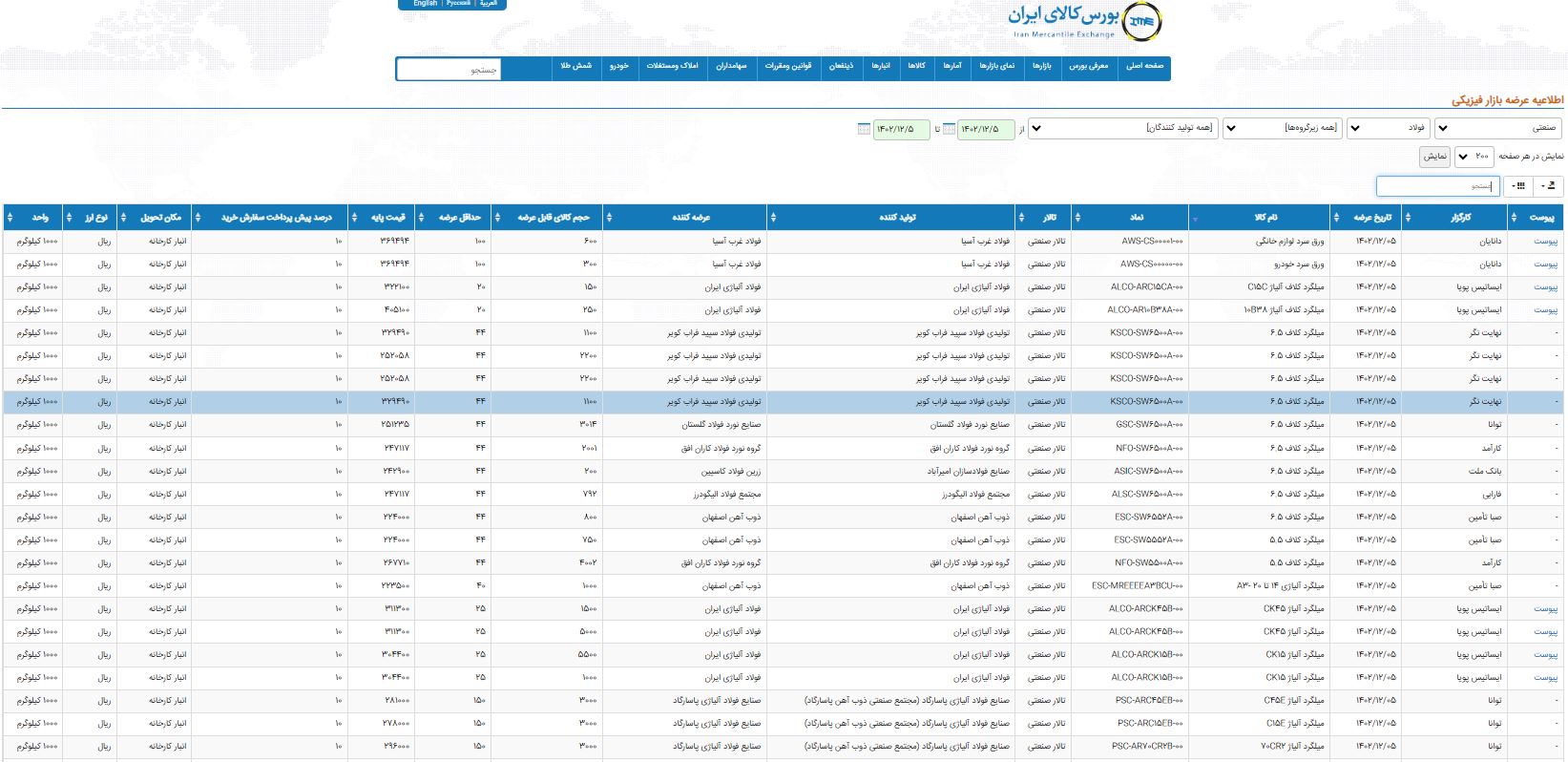Sort table by نماد column
The height and width of the screenshot is (762, 1568).
pos(1131,218)
